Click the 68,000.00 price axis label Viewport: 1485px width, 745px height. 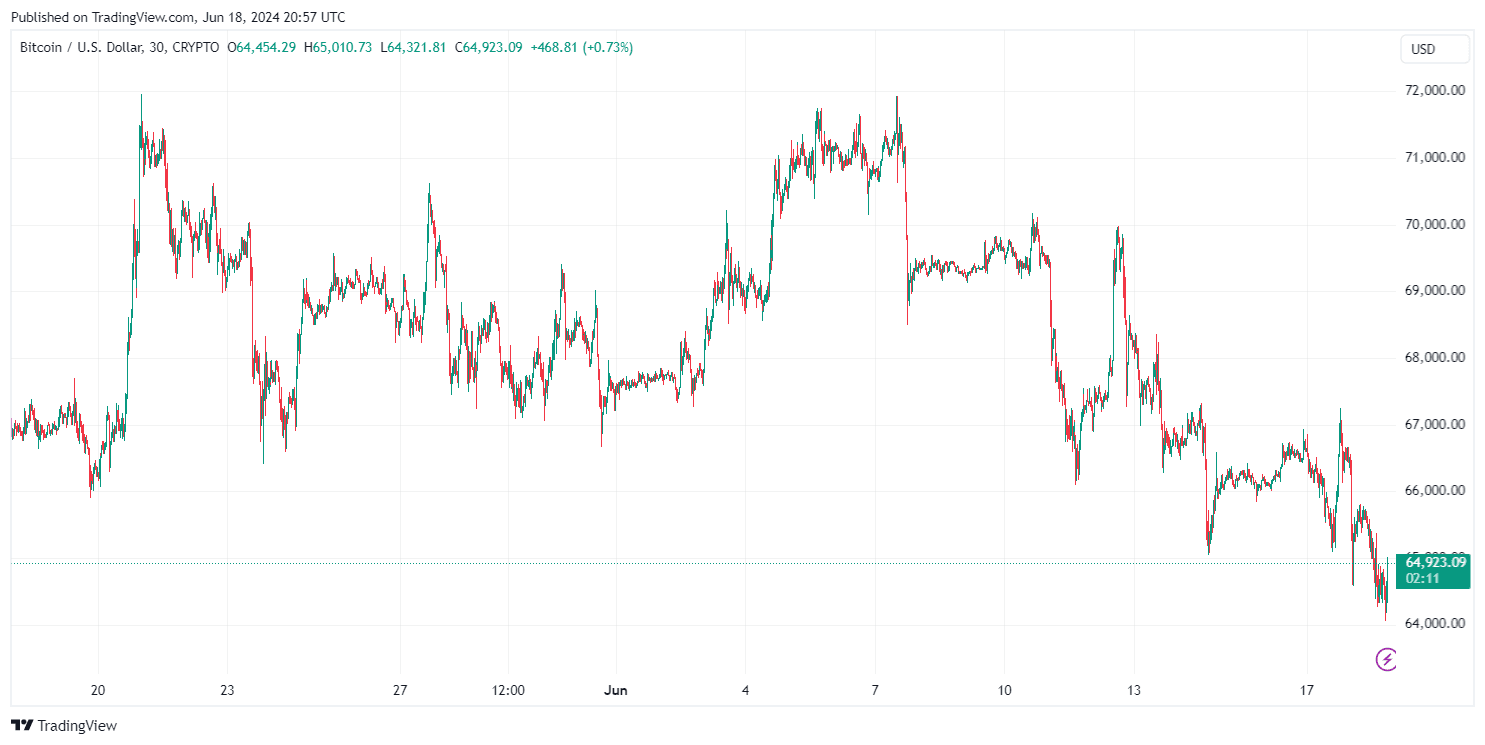(1435, 357)
